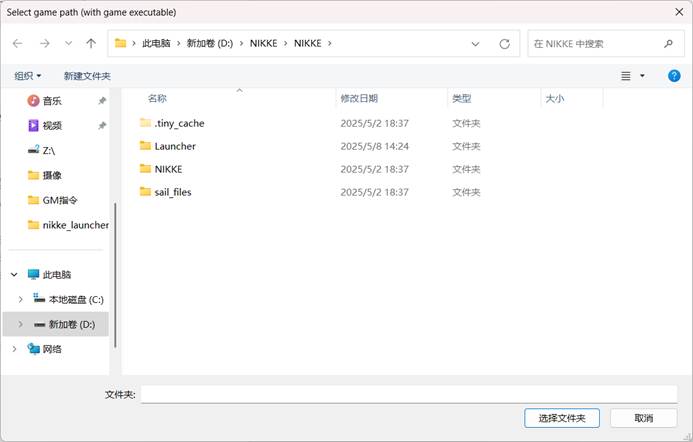Sort by 类型 column header
Viewport: 693px width, 442px height.
point(461,99)
